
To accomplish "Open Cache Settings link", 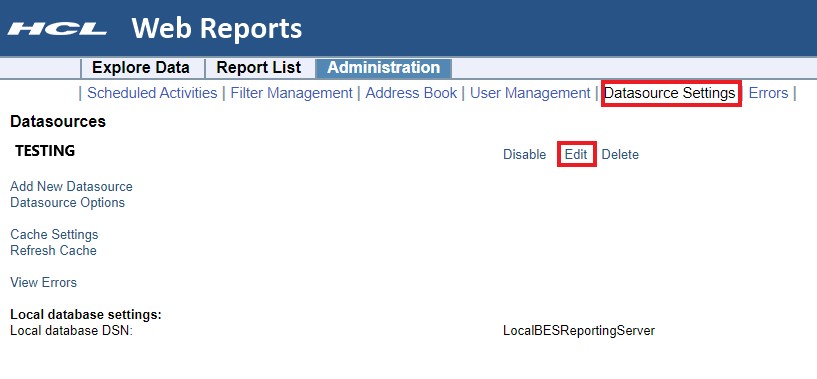I will tap(54, 234).
